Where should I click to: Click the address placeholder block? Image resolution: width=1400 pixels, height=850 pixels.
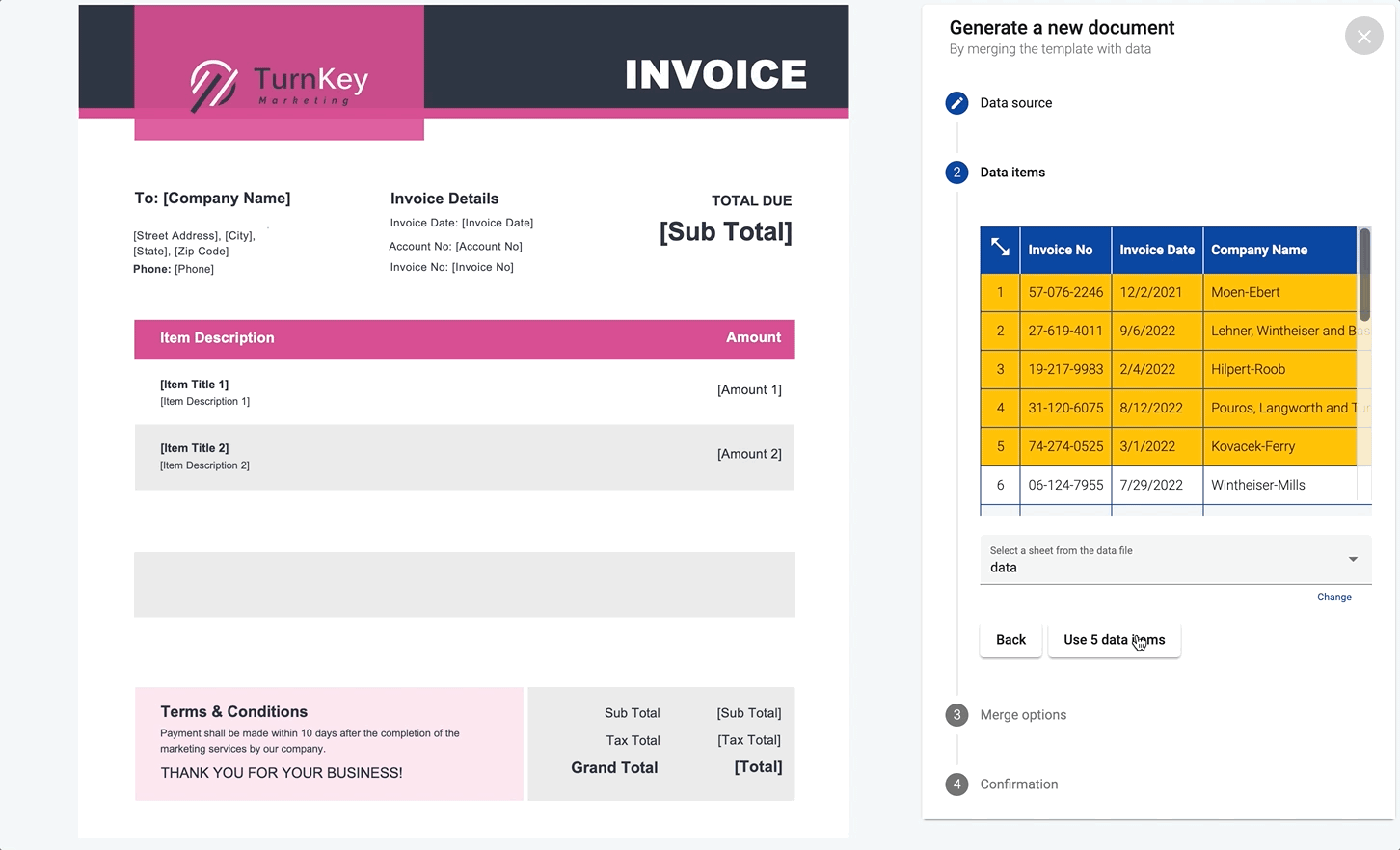click(x=194, y=243)
